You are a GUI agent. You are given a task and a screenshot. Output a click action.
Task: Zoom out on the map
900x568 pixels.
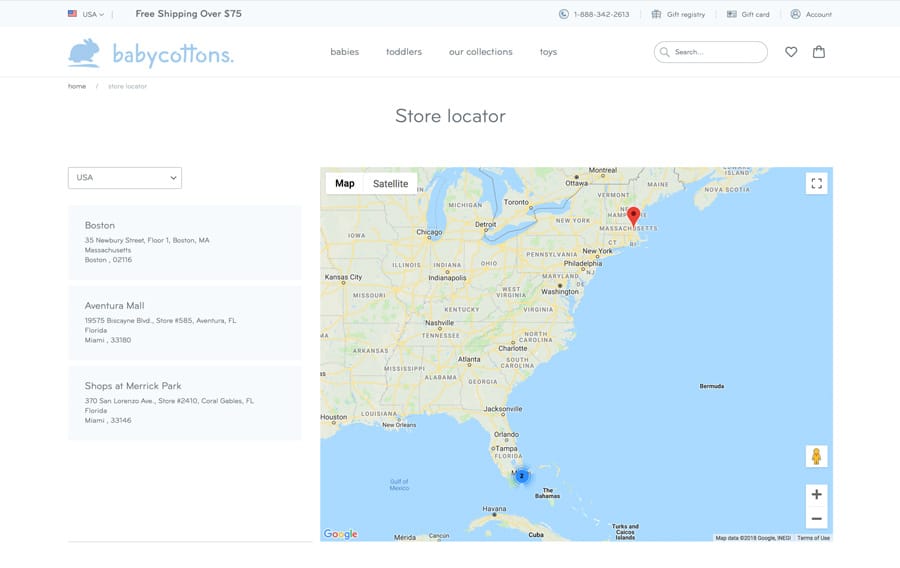tap(817, 519)
